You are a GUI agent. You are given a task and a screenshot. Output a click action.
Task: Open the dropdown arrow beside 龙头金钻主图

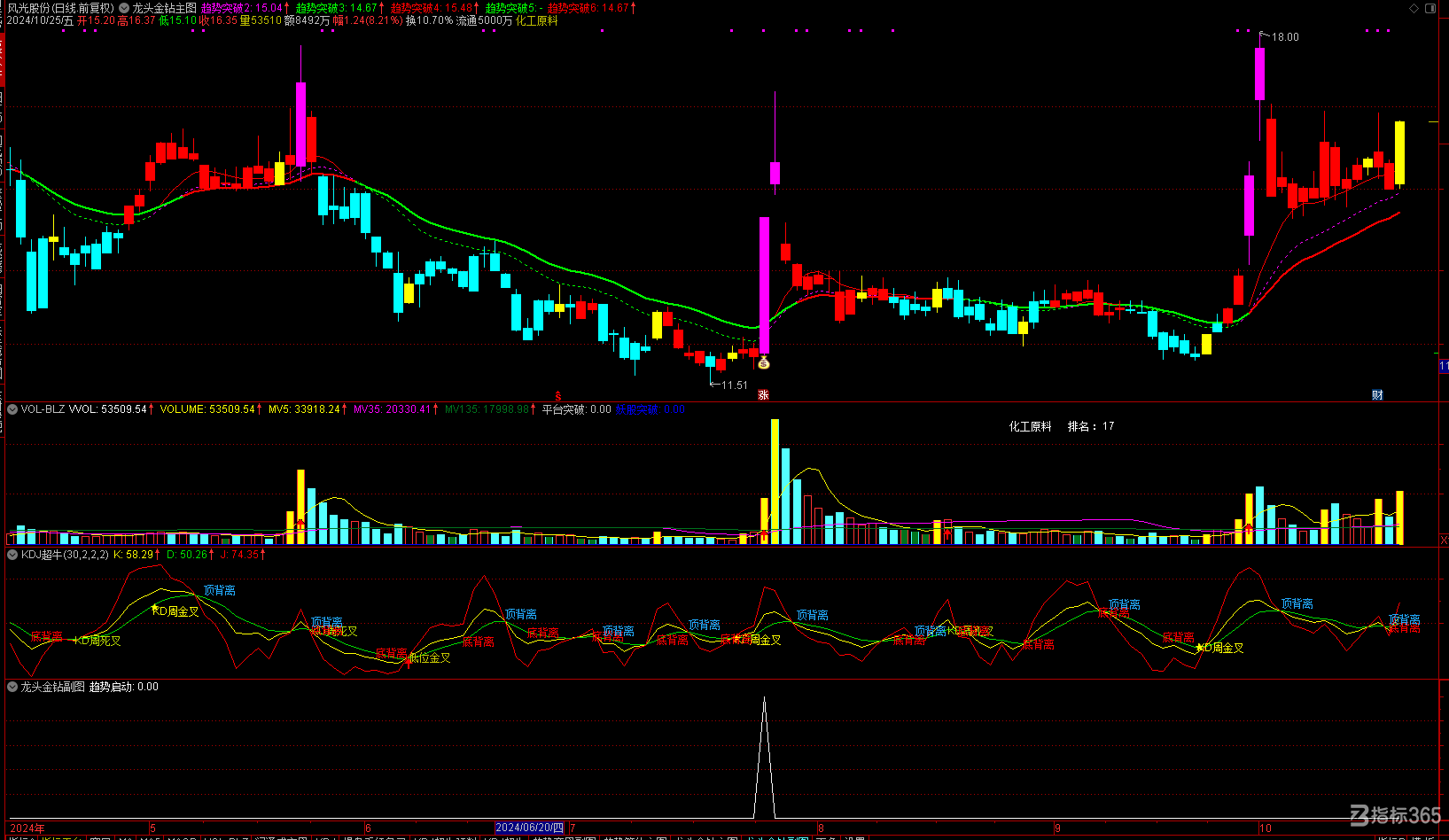[124, 8]
